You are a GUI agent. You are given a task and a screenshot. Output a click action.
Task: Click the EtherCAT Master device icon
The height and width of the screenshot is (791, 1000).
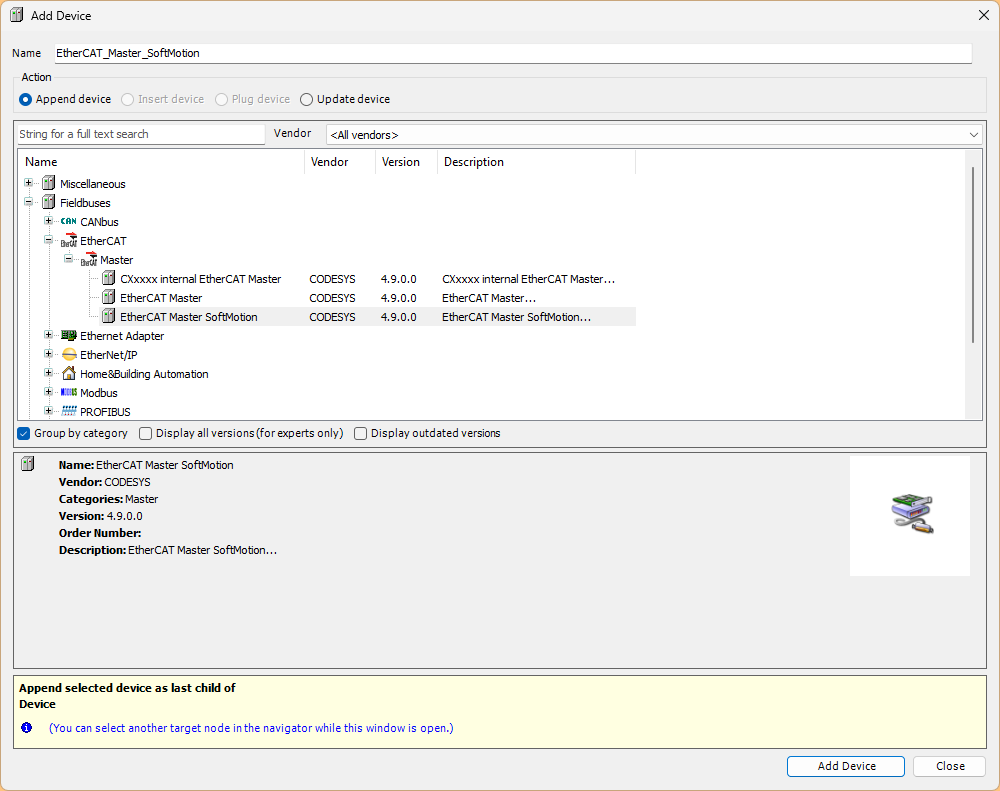pyautogui.click(x=109, y=298)
